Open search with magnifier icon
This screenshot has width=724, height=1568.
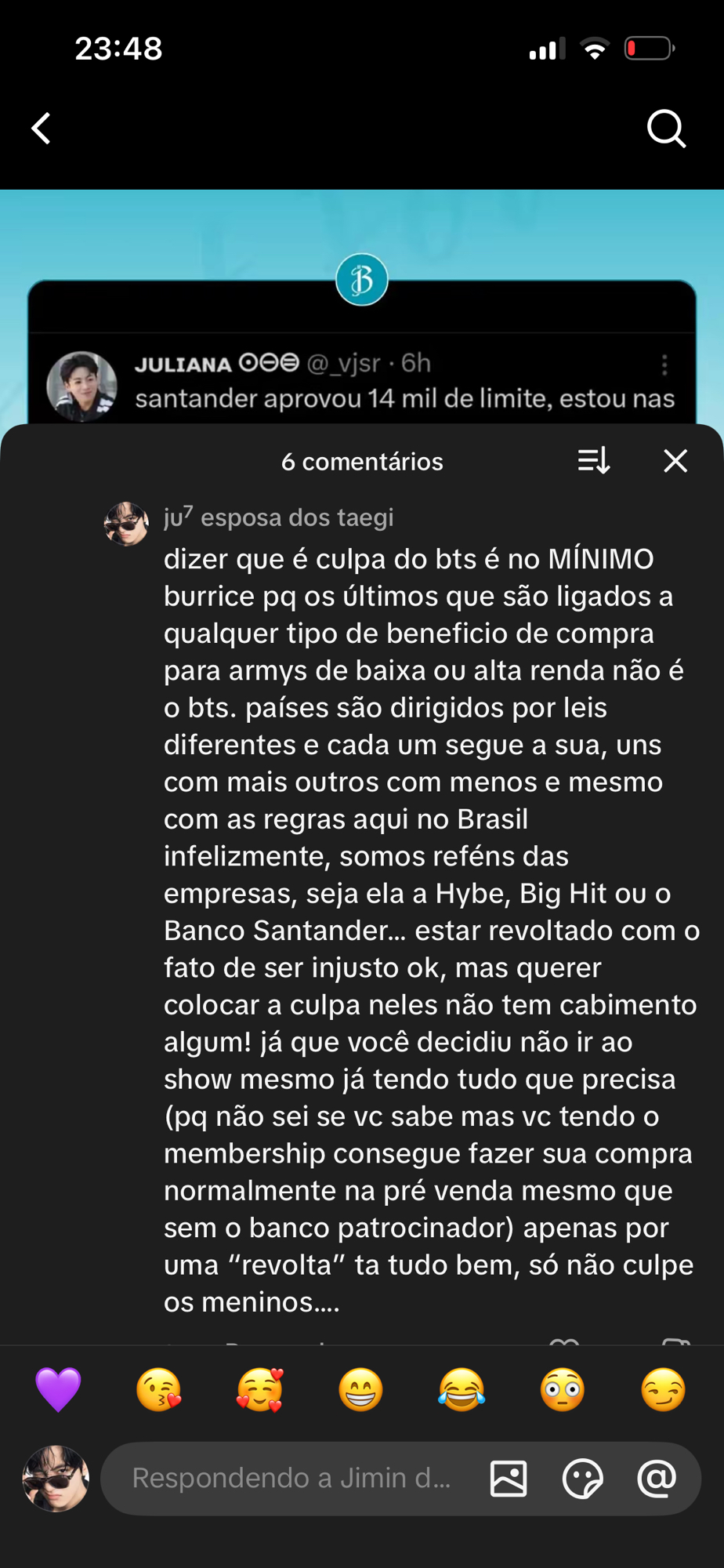(667, 129)
